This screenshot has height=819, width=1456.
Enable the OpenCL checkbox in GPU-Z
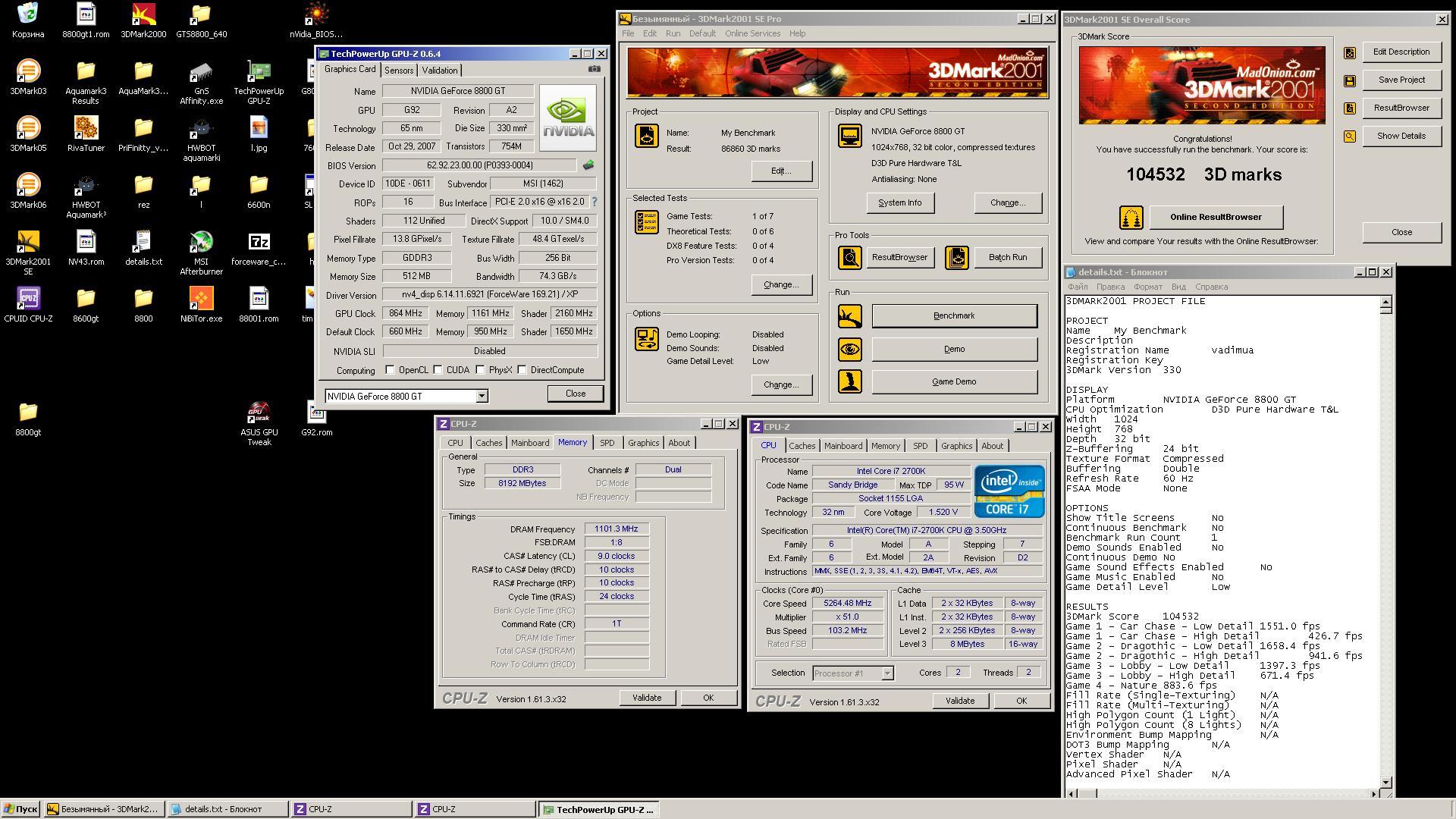[390, 370]
